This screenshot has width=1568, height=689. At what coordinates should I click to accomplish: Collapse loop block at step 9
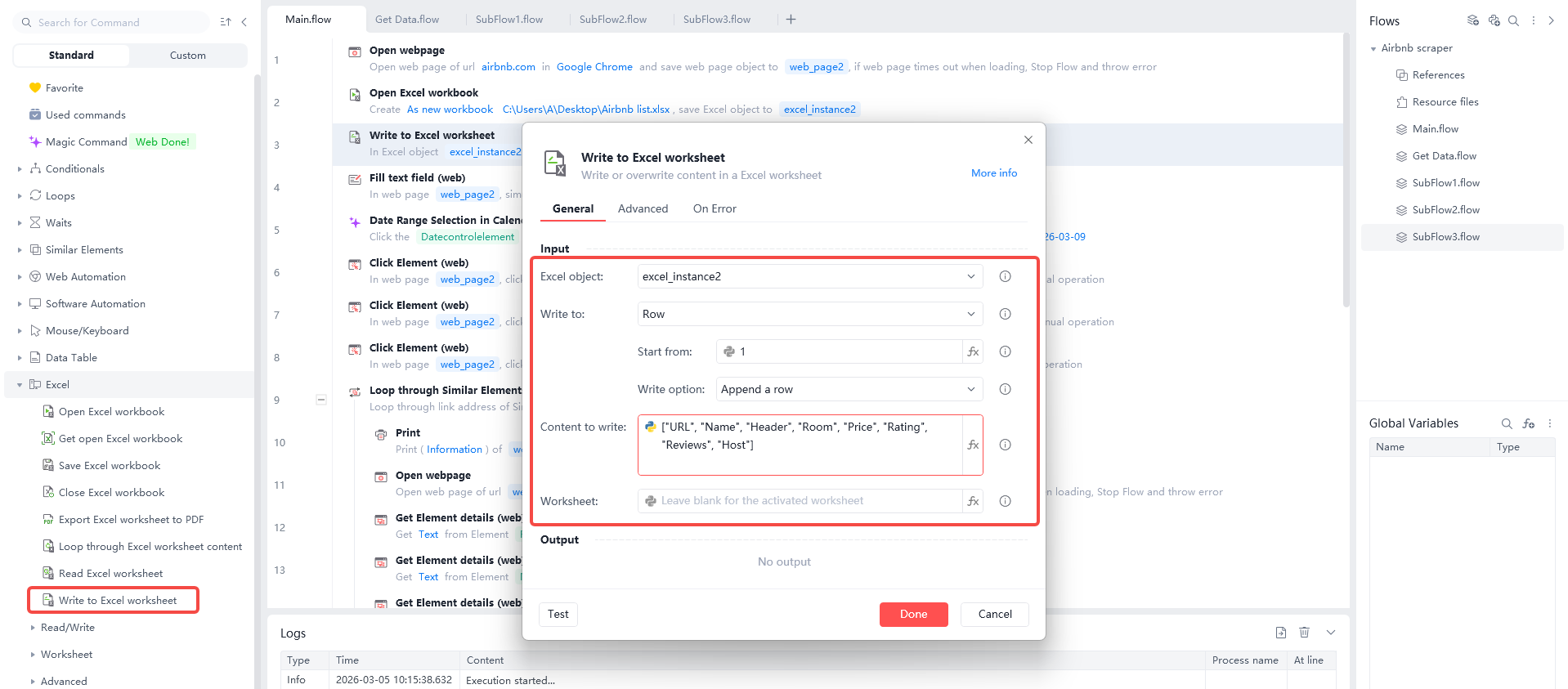click(x=321, y=400)
